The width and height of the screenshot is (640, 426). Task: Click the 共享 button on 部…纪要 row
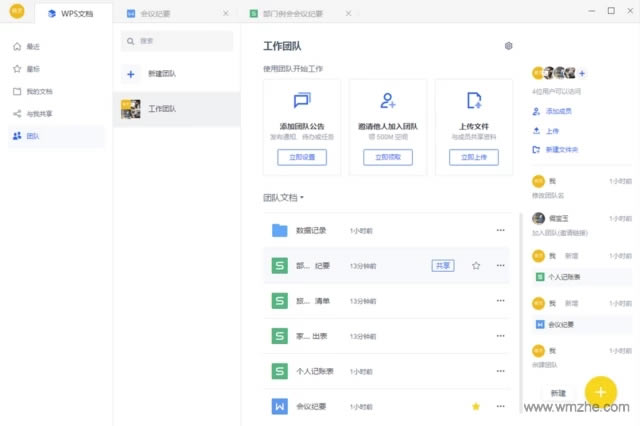(x=443, y=266)
